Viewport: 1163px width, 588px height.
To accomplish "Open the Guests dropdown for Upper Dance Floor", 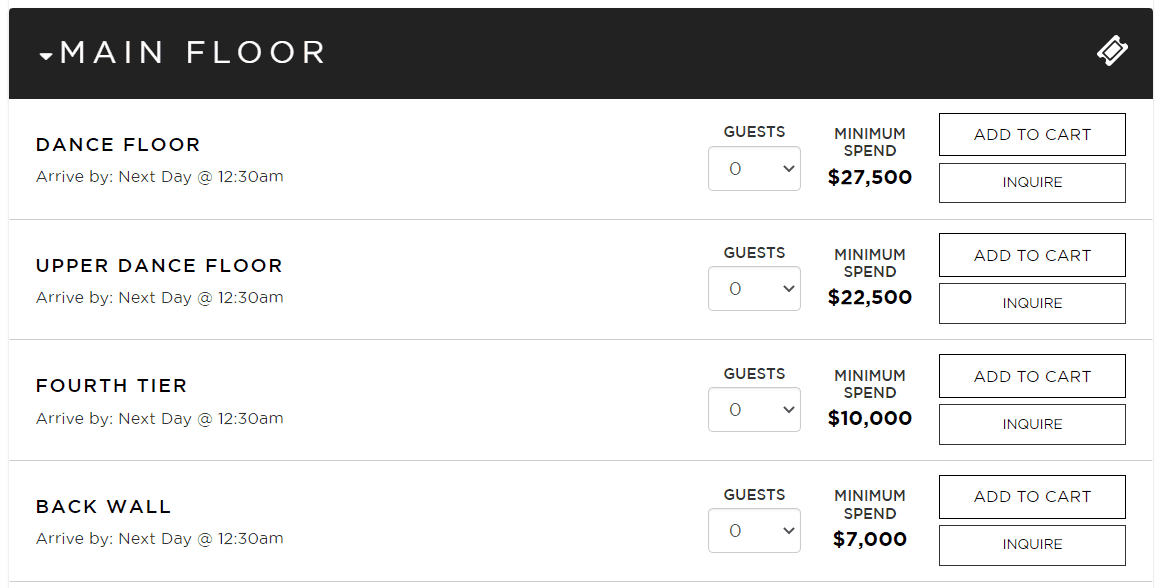I will (754, 289).
